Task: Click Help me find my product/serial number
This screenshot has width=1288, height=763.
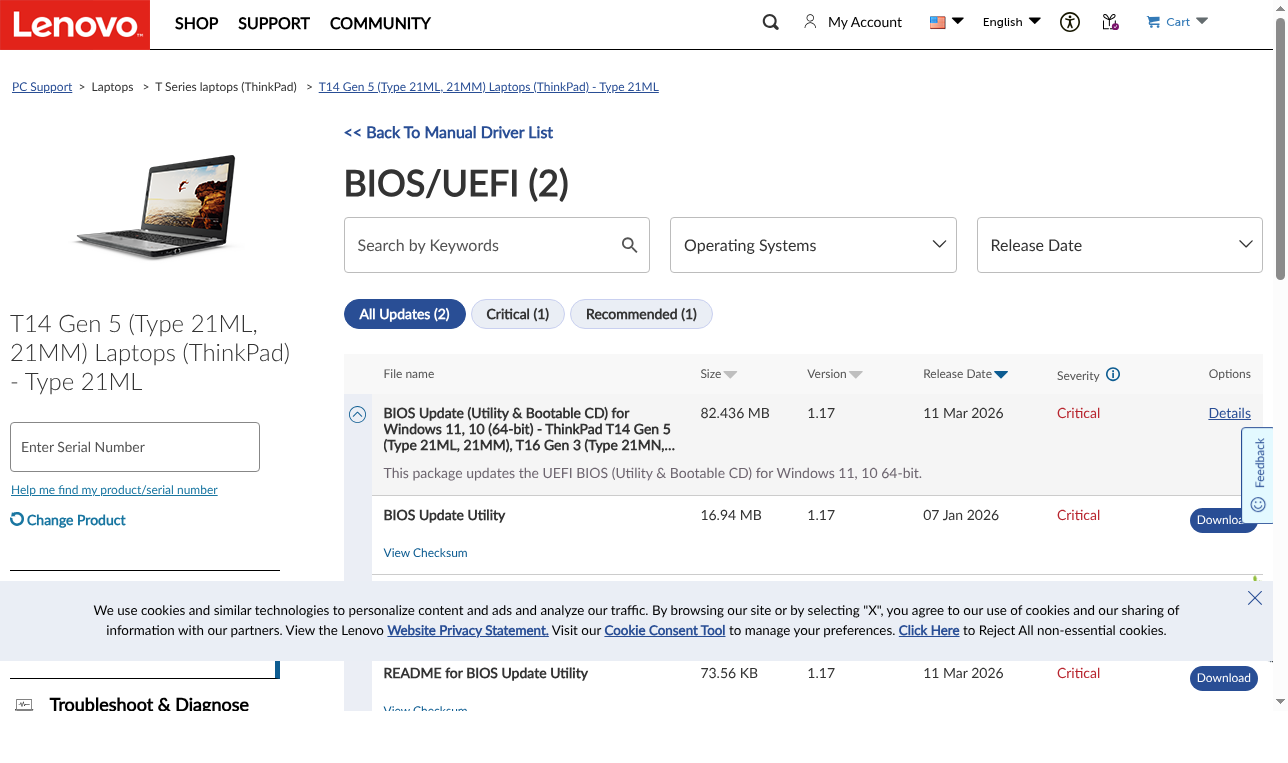Action: point(114,490)
